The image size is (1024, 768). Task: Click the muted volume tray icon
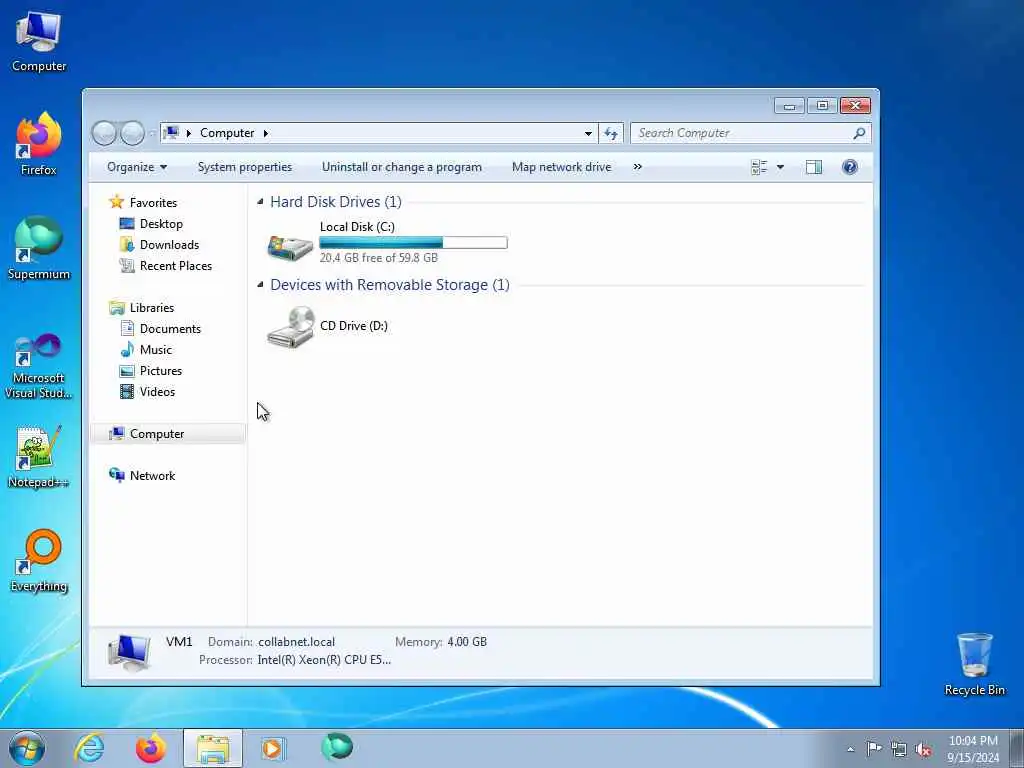(x=923, y=749)
